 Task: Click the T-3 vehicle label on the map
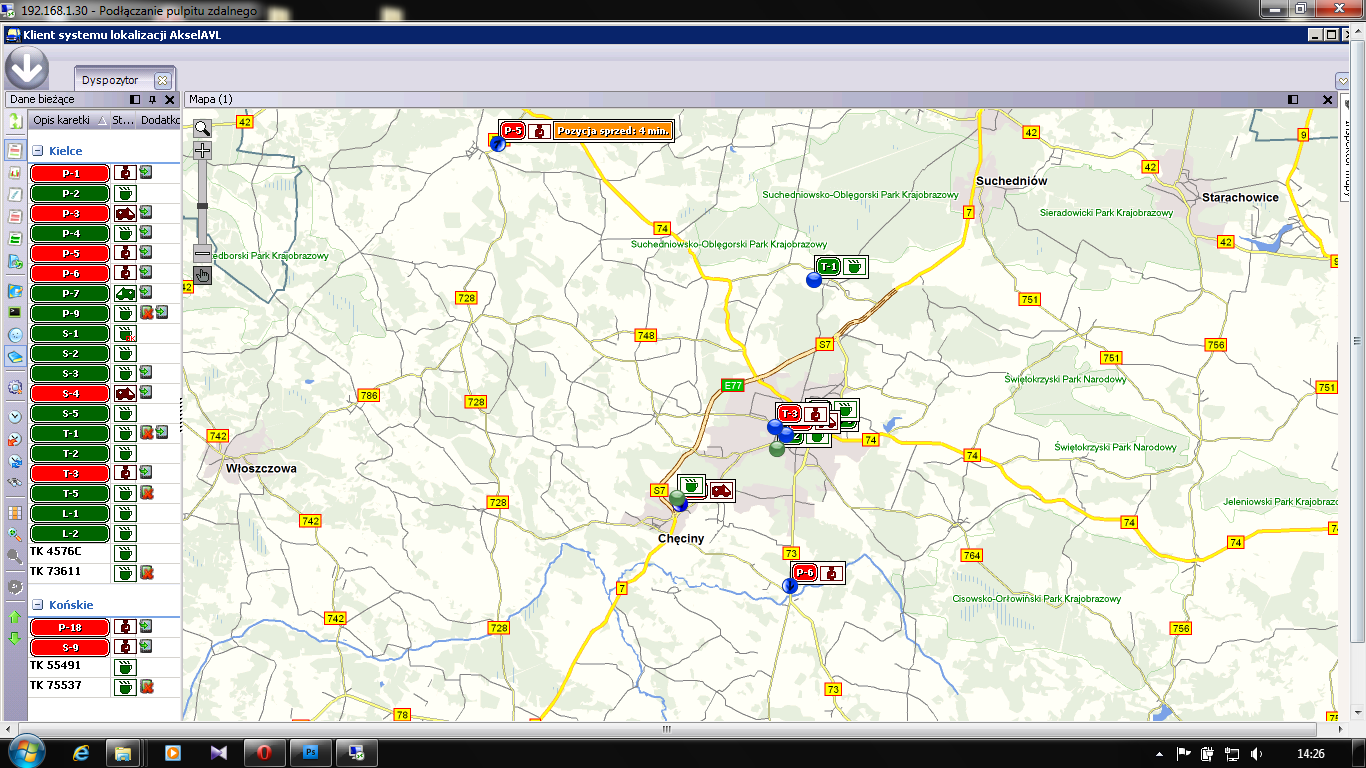click(x=790, y=414)
